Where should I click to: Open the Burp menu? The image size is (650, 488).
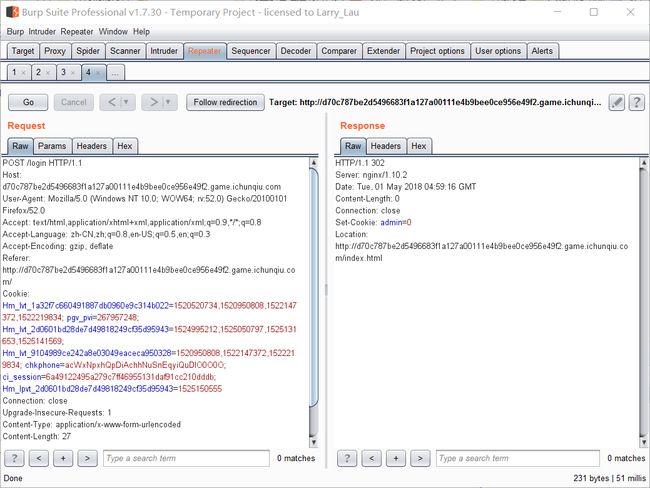point(15,32)
